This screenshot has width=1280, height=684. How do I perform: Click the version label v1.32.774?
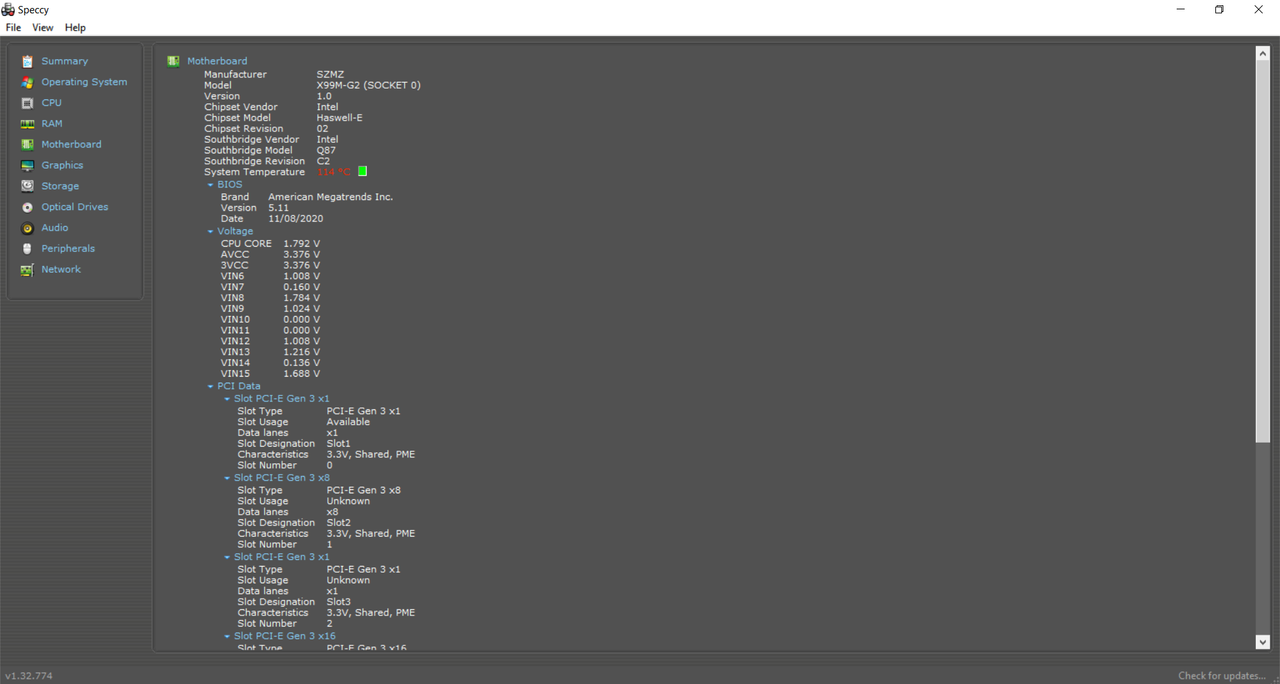click(28, 676)
